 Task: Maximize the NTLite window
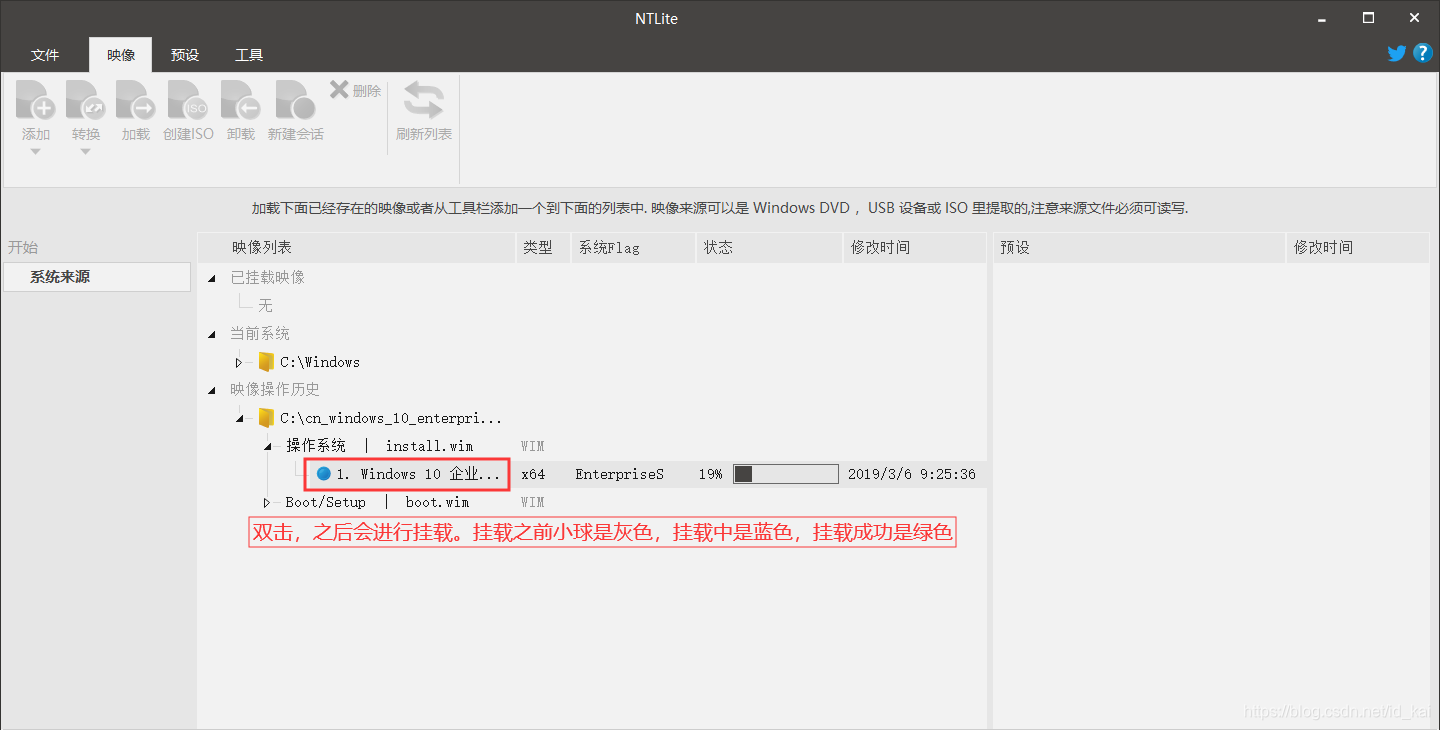point(1368,18)
